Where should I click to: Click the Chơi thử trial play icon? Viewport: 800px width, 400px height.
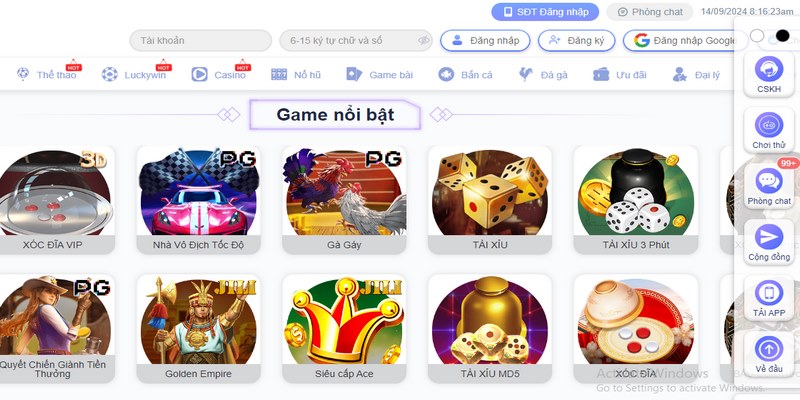coord(768,125)
